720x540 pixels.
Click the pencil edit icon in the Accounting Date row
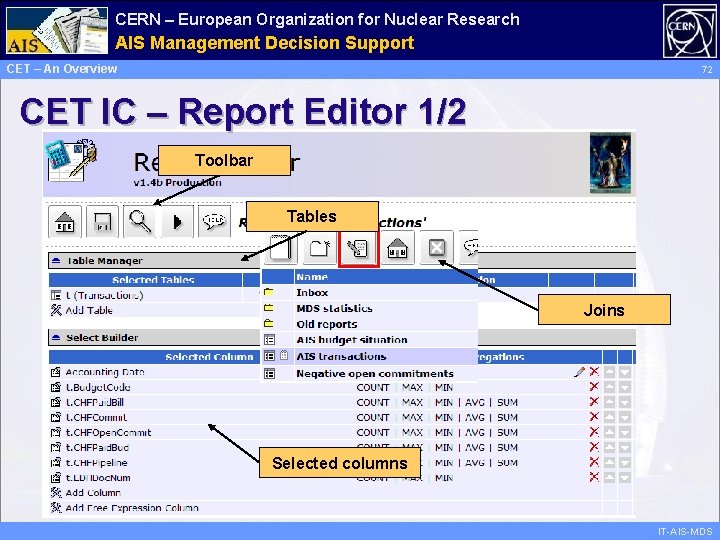(x=579, y=371)
